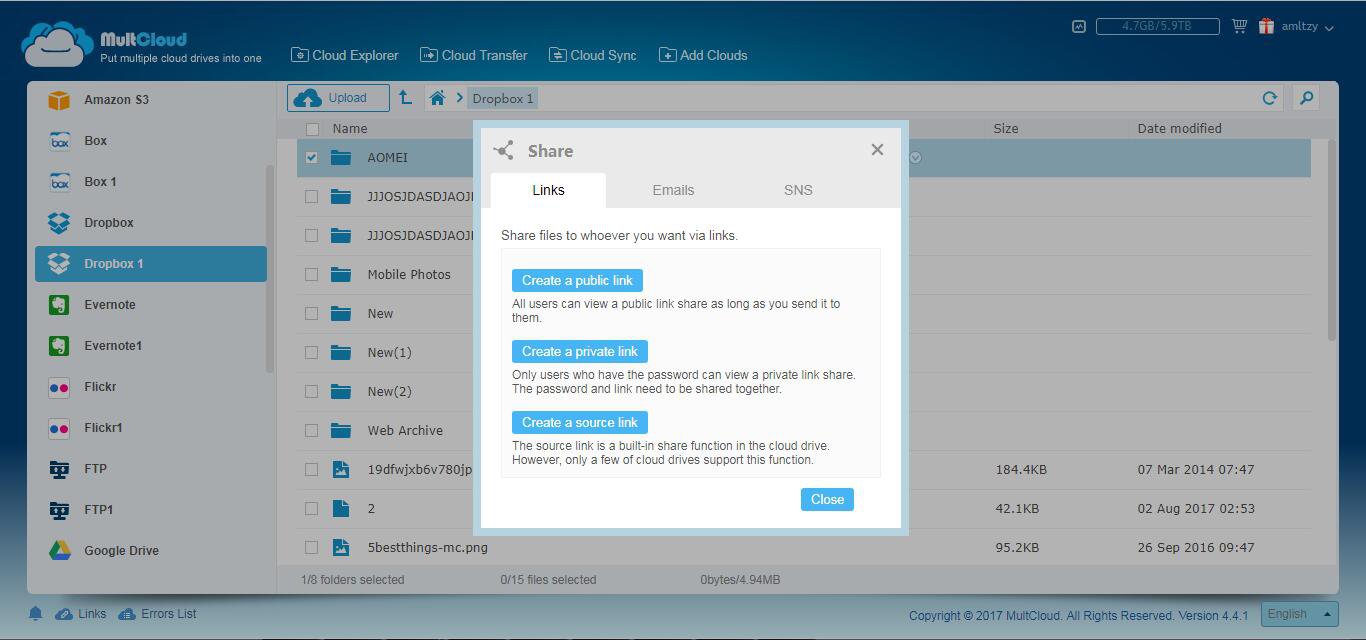
Task: Open Links in bottom bar
Action: (x=81, y=614)
